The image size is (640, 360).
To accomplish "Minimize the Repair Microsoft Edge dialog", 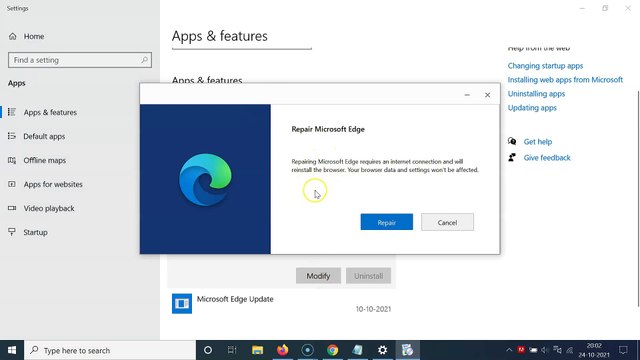I will pyautogui.click(x=467, y=95).
